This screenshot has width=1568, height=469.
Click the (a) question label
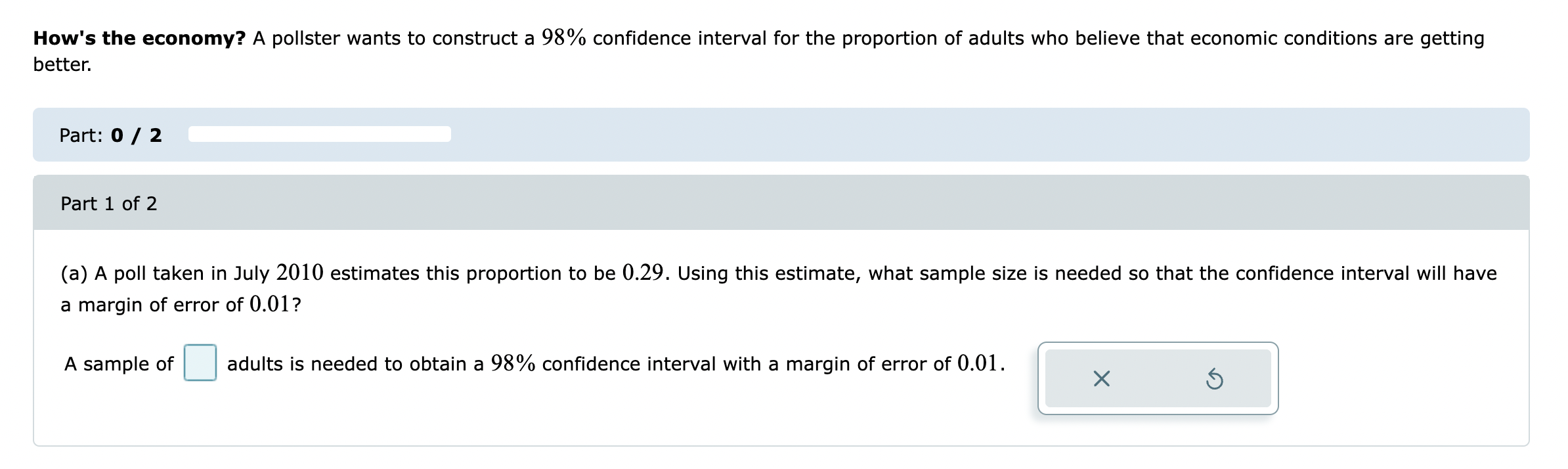click(74, 273)
